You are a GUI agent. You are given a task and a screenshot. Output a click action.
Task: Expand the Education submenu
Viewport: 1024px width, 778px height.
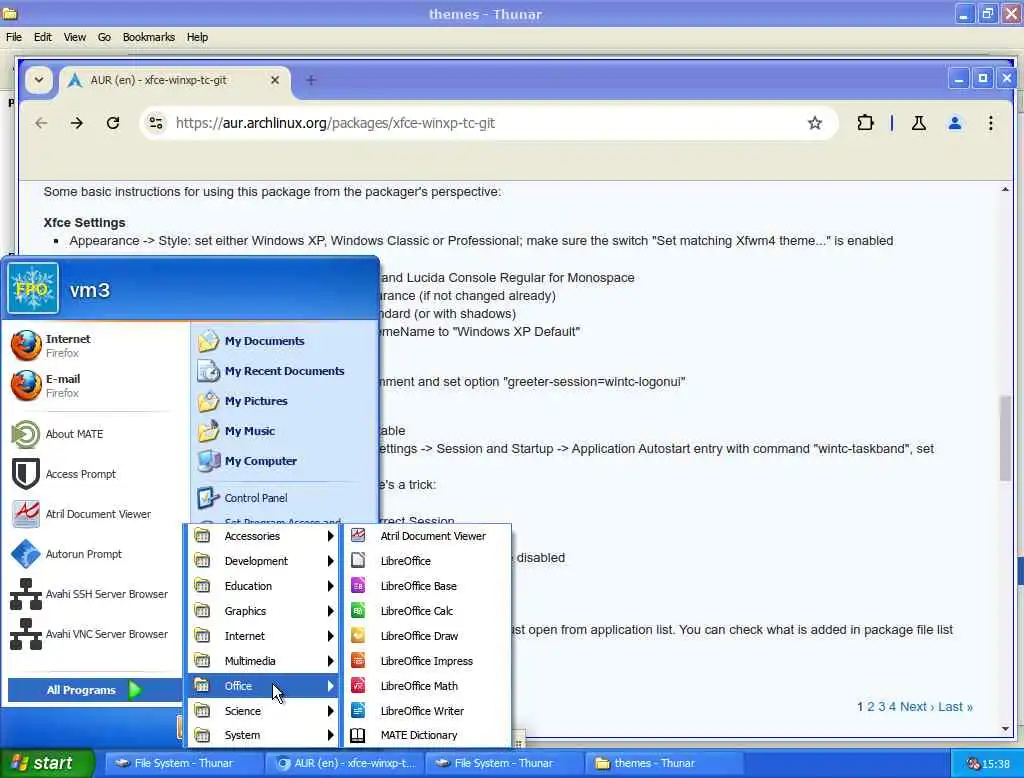pyautogui.click(x=263, y=586)
